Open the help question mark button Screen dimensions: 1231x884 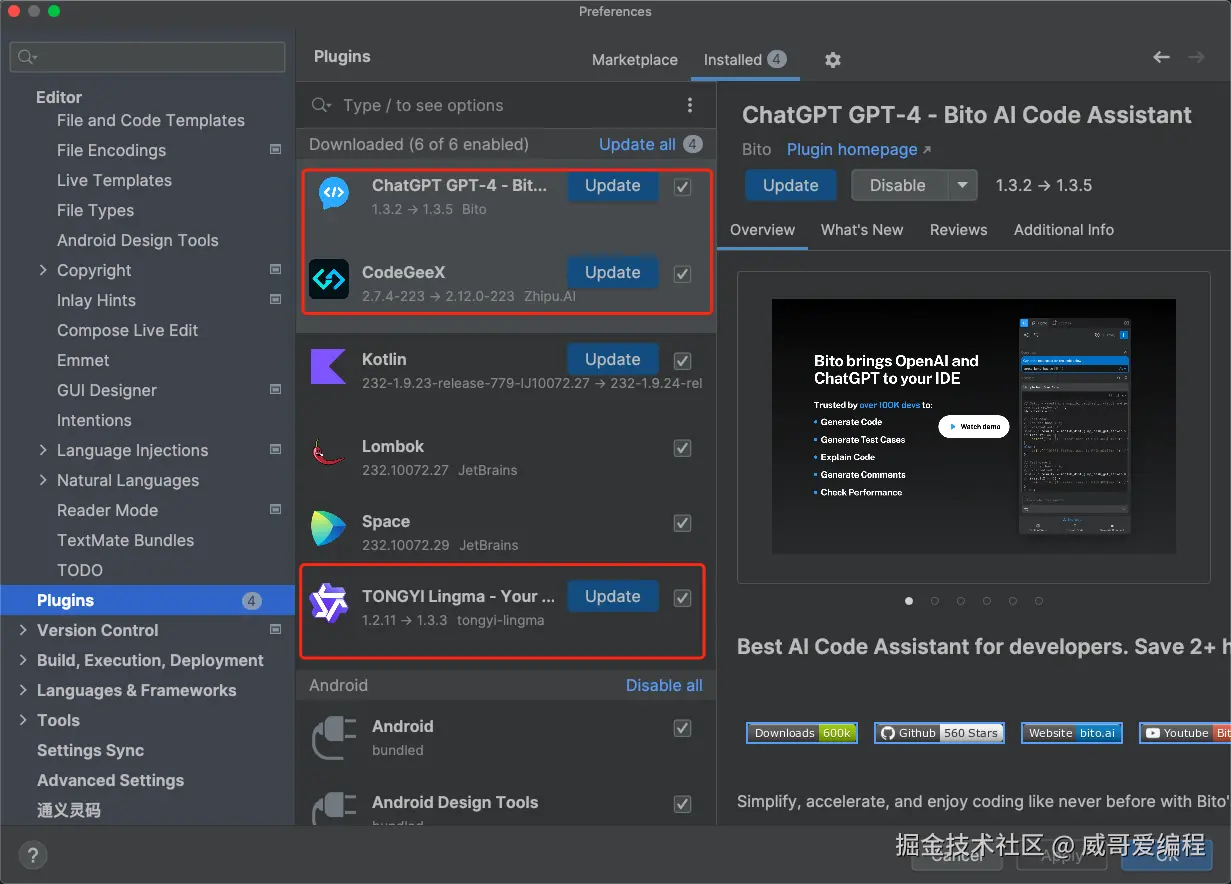tap(33, 855)
